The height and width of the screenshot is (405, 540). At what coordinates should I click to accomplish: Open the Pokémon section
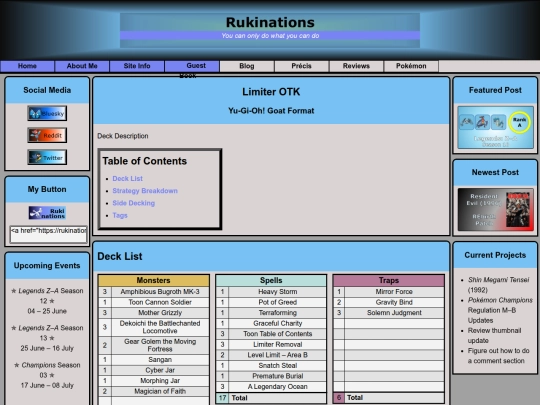click(411, 66)
